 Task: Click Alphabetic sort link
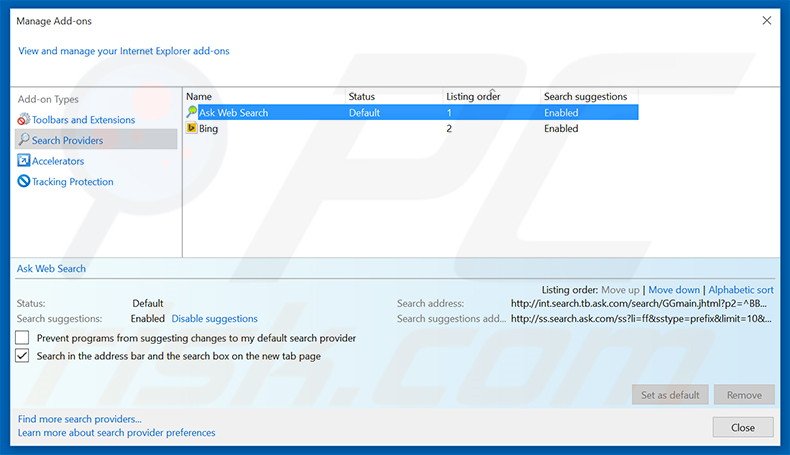point(741,290)
